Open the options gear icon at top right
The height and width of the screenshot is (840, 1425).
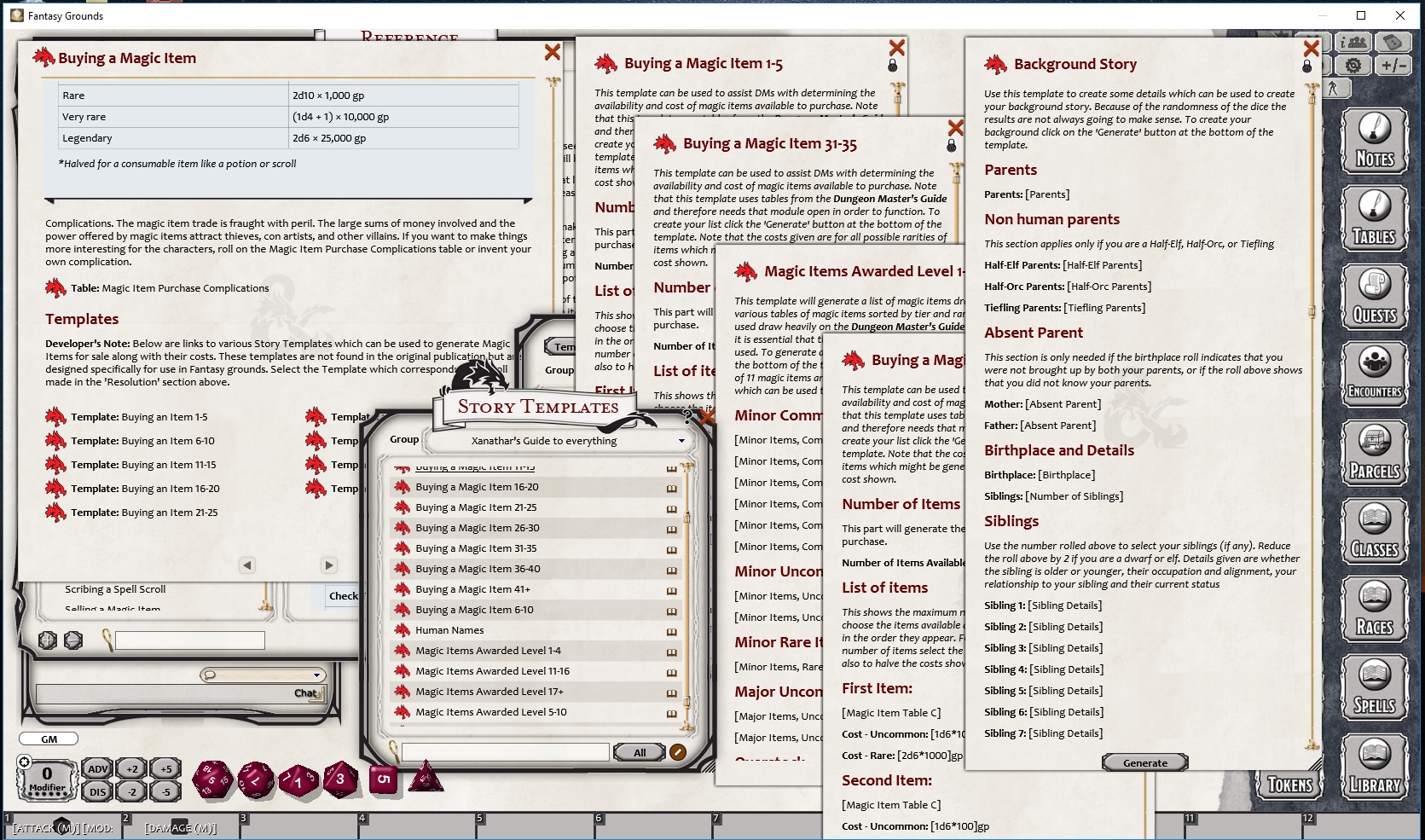pos(1354,63)
